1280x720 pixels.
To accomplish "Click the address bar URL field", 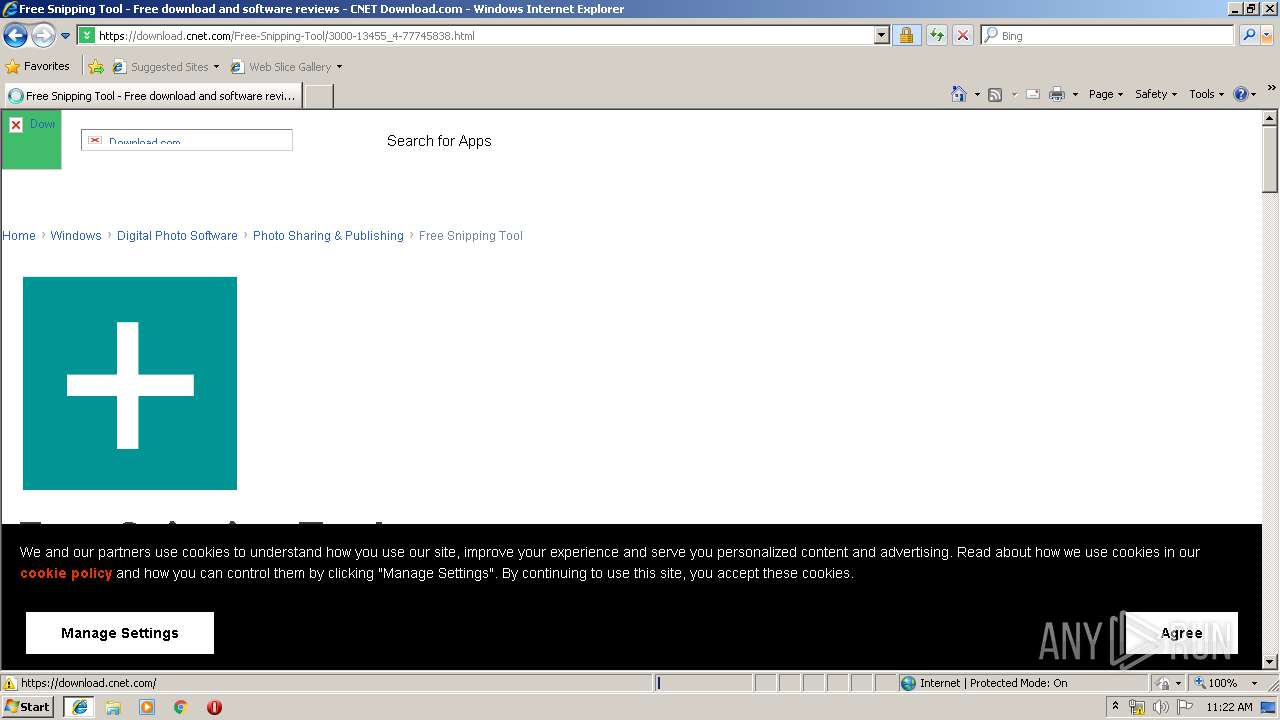I will (x=476, y=35).
